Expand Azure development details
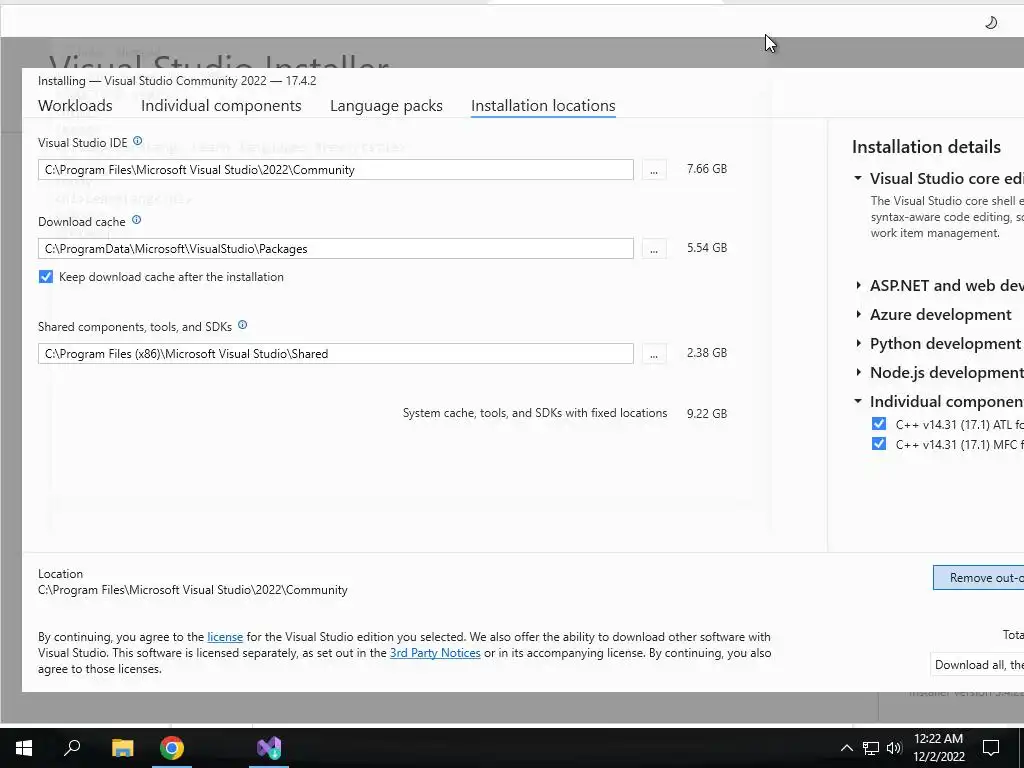Screen dimensions: 1024x768 click(x=858, y=314)
